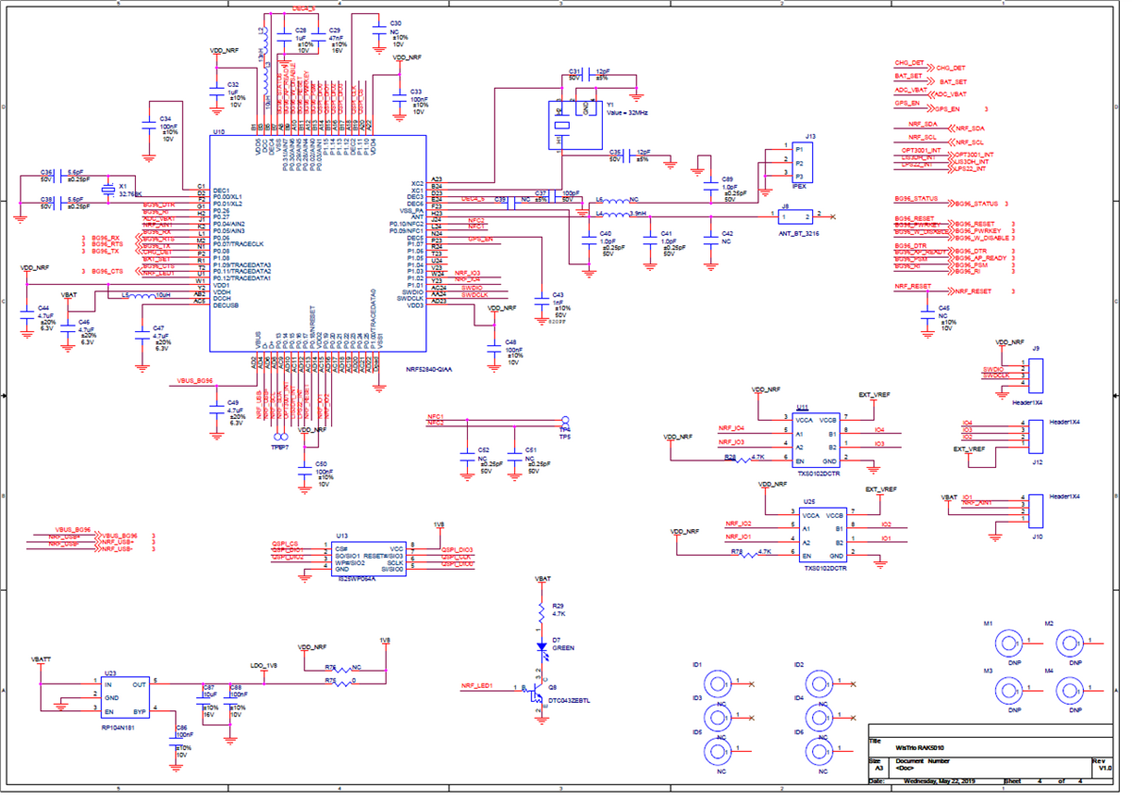Select the U13 IS25WP064A flash chip
The image size is (1132, 800).
[x=368, y=559]
